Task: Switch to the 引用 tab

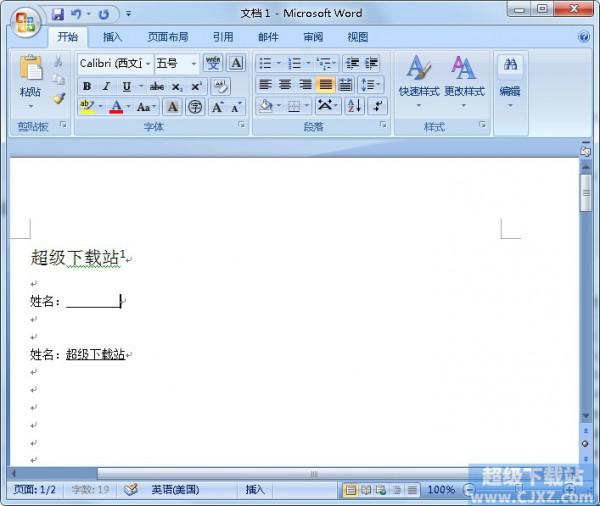Action: 223,37
